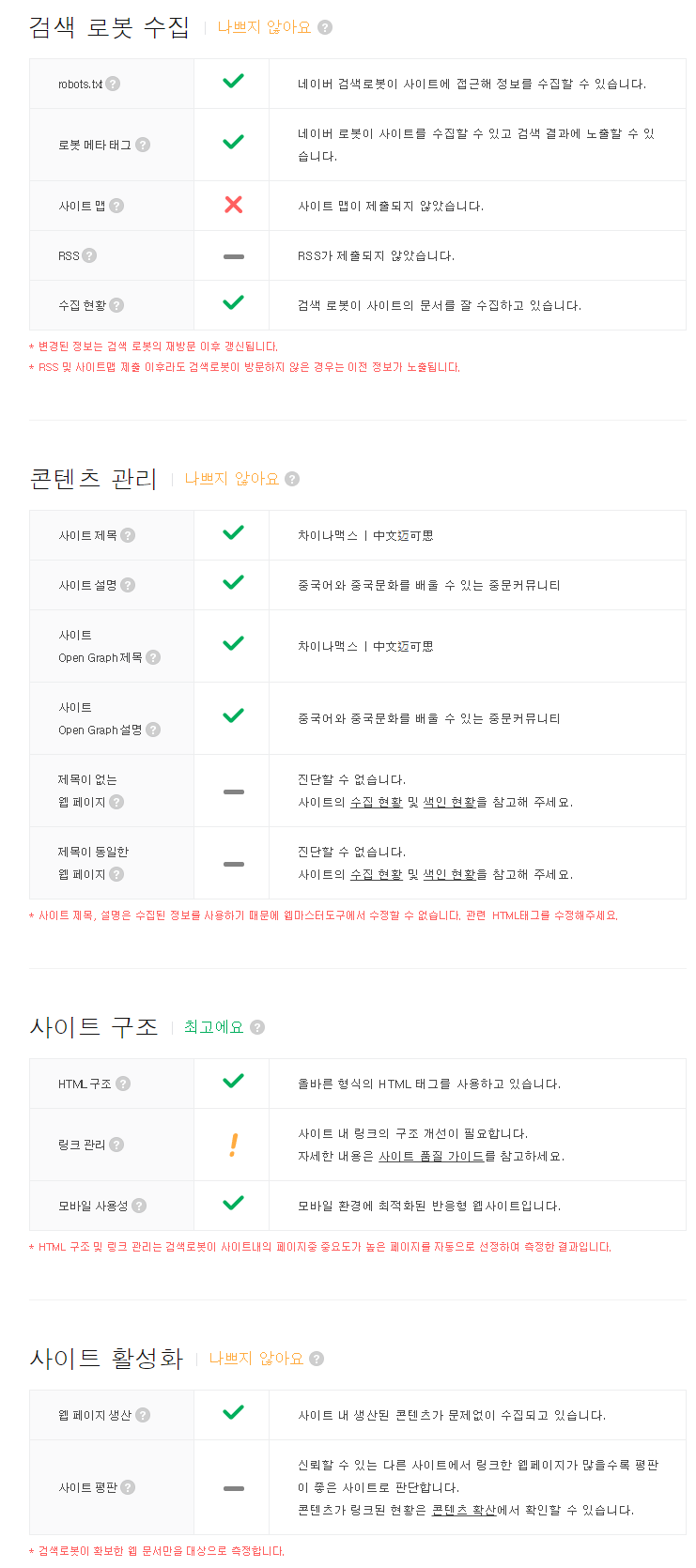This screenshot has width=696, height=1568.
Task: Click help icon next to robots.txt
Action: click(x=113, y=84)
